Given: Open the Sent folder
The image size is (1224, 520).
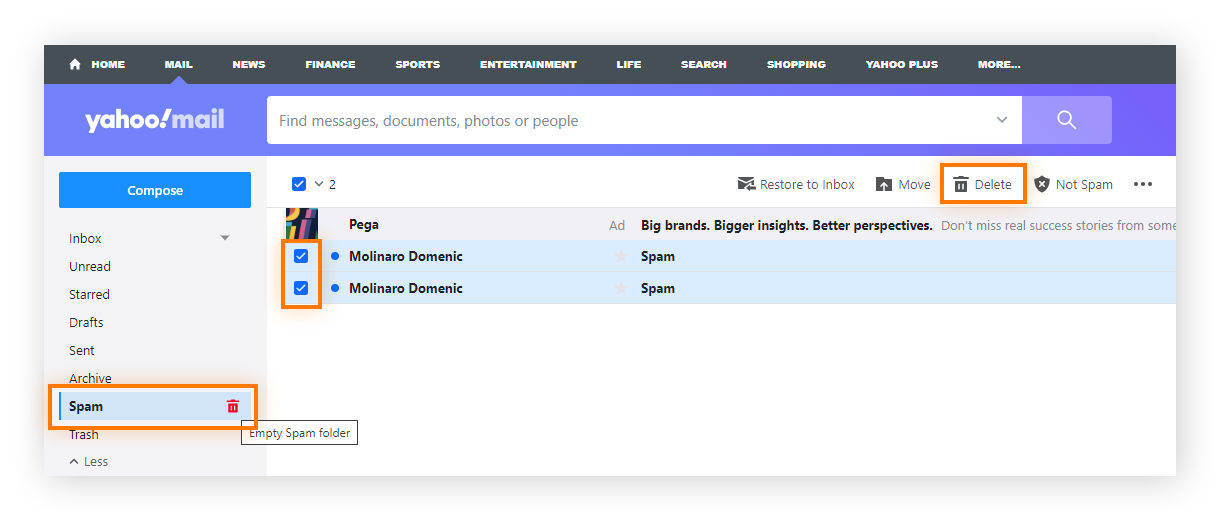Looking at the screenshot, I should point(82,350).
